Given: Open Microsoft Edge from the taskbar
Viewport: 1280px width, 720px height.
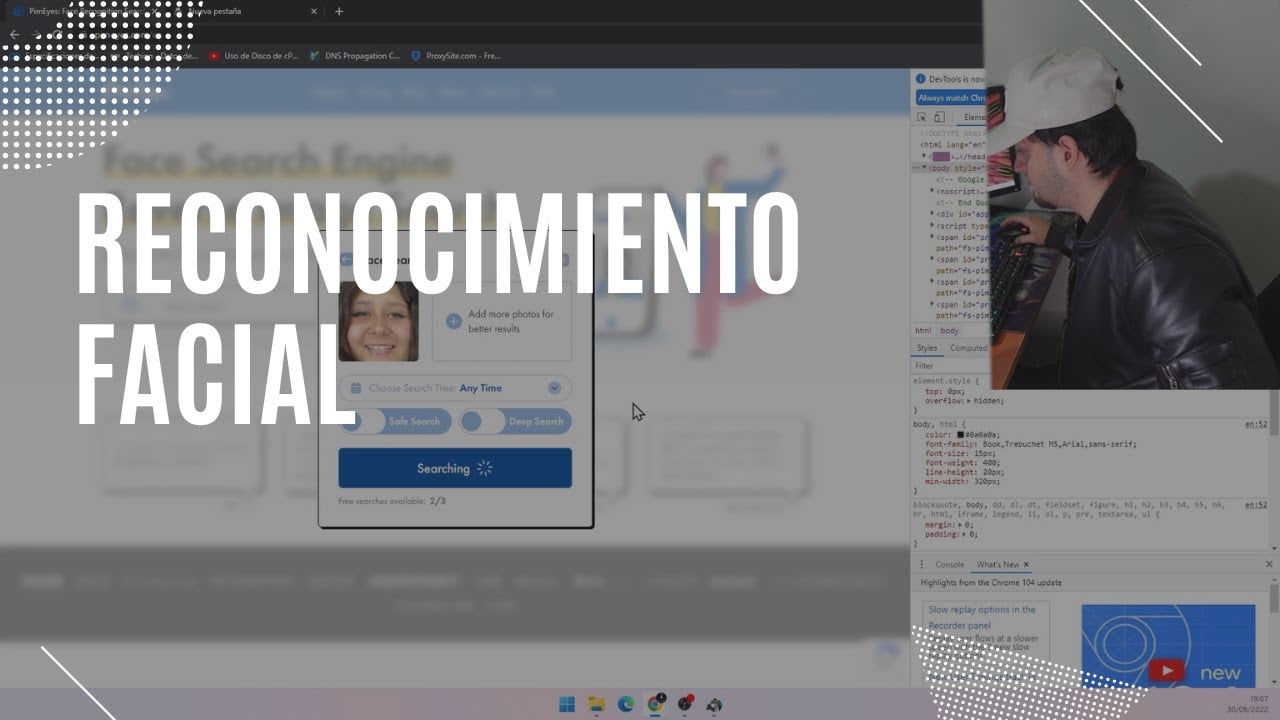Looking at the screenshot, I should (x=626, y=704).
